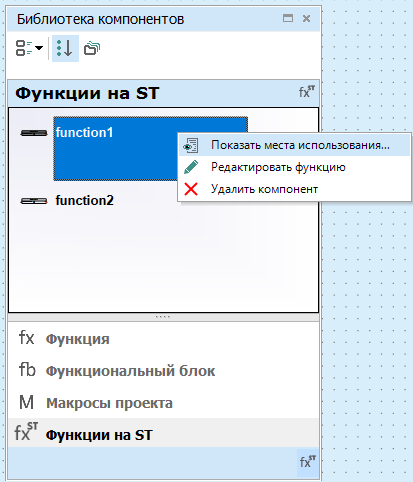Toggle alphabetical sort button in toolbar
The height and width of the screenshot is (482, 413).
pos(65,48)
